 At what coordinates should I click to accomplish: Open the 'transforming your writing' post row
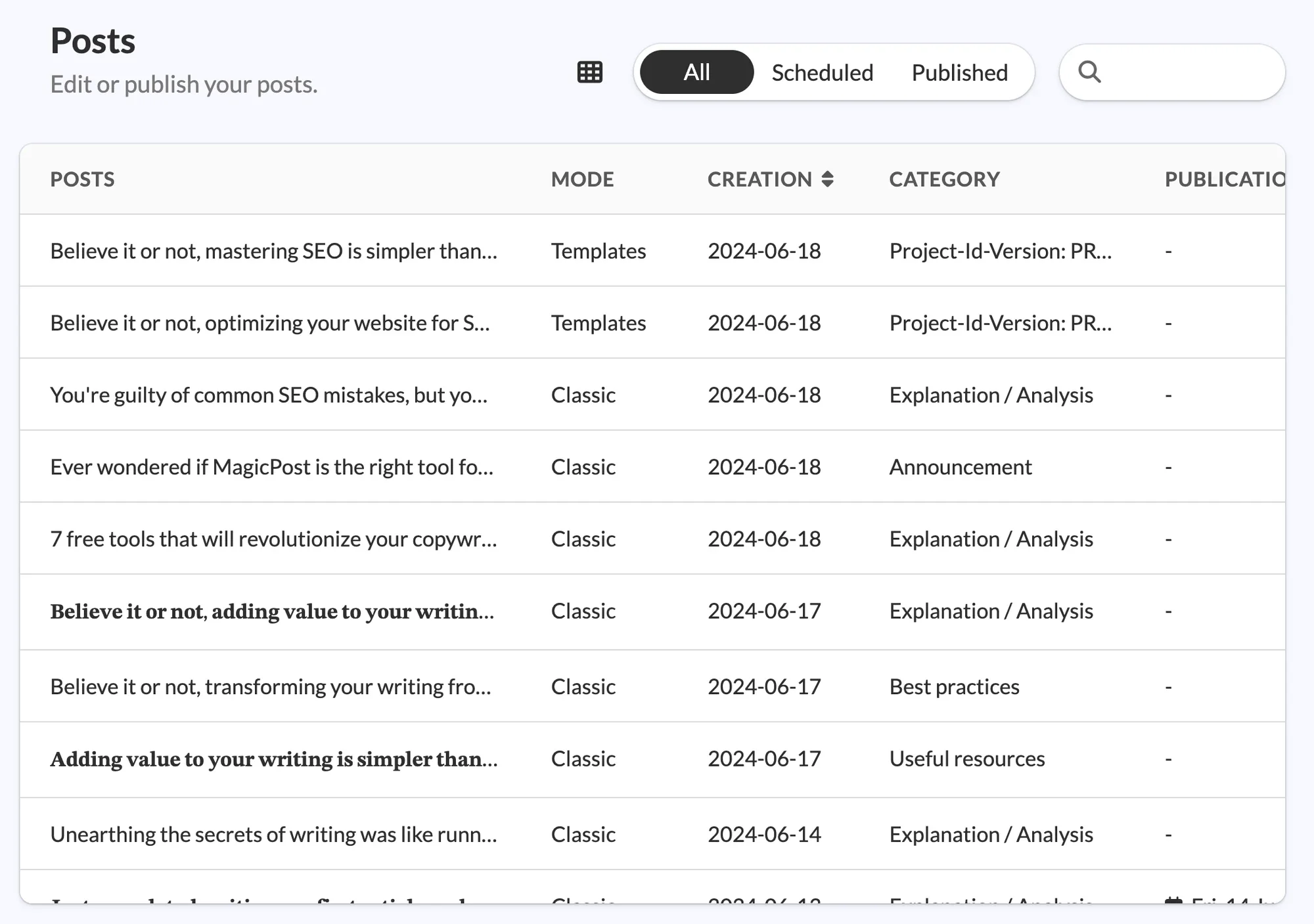270,686
